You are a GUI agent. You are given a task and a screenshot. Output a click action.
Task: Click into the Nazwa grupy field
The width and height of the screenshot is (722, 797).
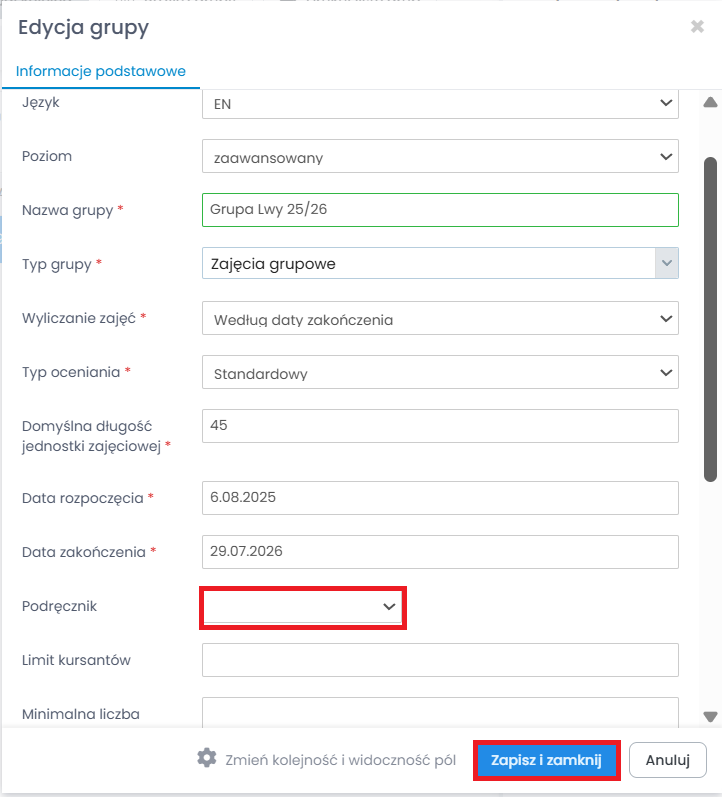point(440,210)
